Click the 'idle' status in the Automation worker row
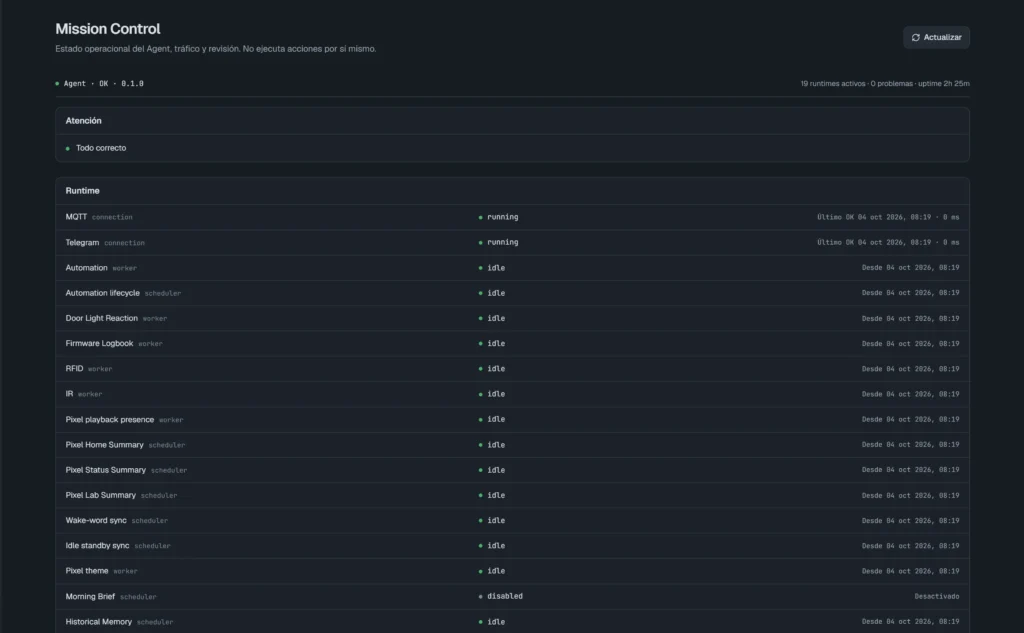This screenshot has width=1024, height=633. point(496,268)
